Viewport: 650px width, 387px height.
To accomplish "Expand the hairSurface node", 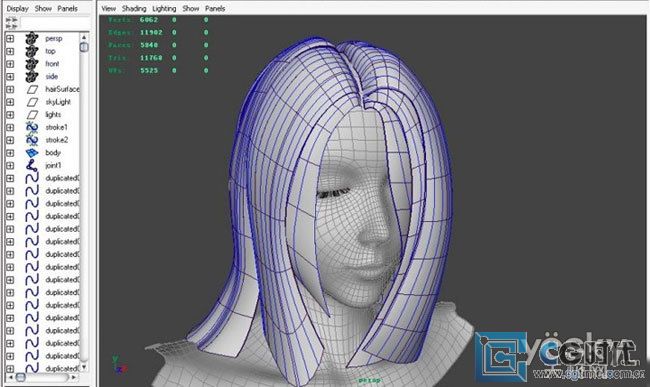I will click(x=10, y=89).
